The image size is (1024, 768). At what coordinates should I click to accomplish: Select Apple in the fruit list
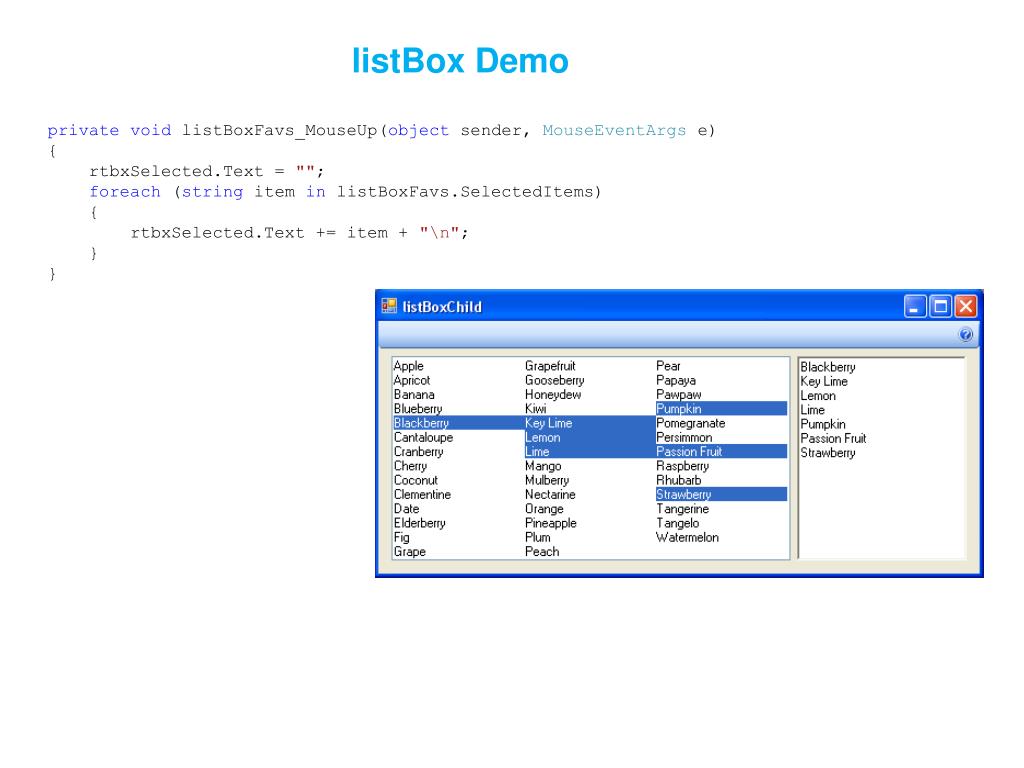tap(409, 366)
